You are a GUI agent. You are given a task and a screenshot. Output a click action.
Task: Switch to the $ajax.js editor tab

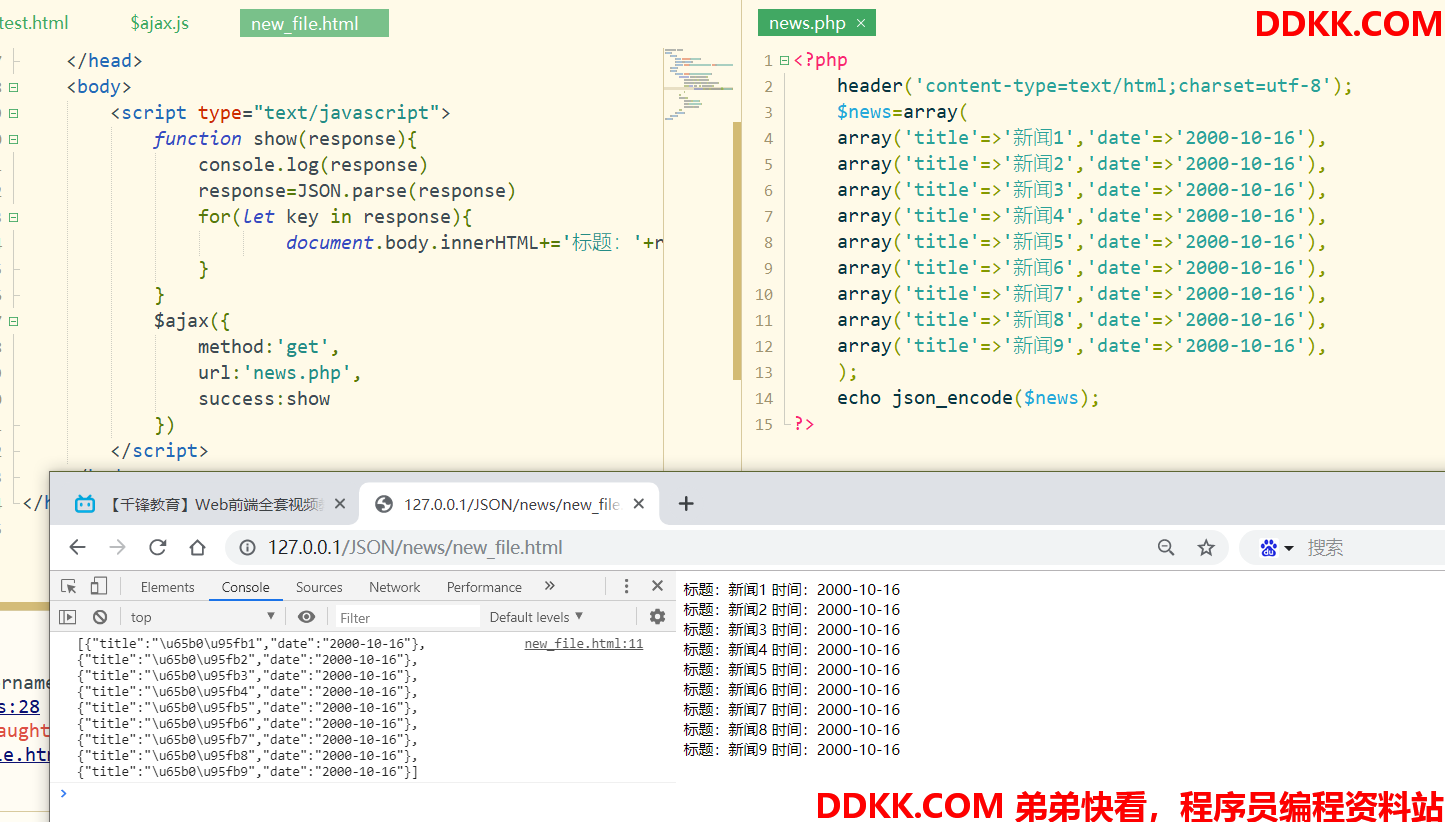tap(159, 22)
